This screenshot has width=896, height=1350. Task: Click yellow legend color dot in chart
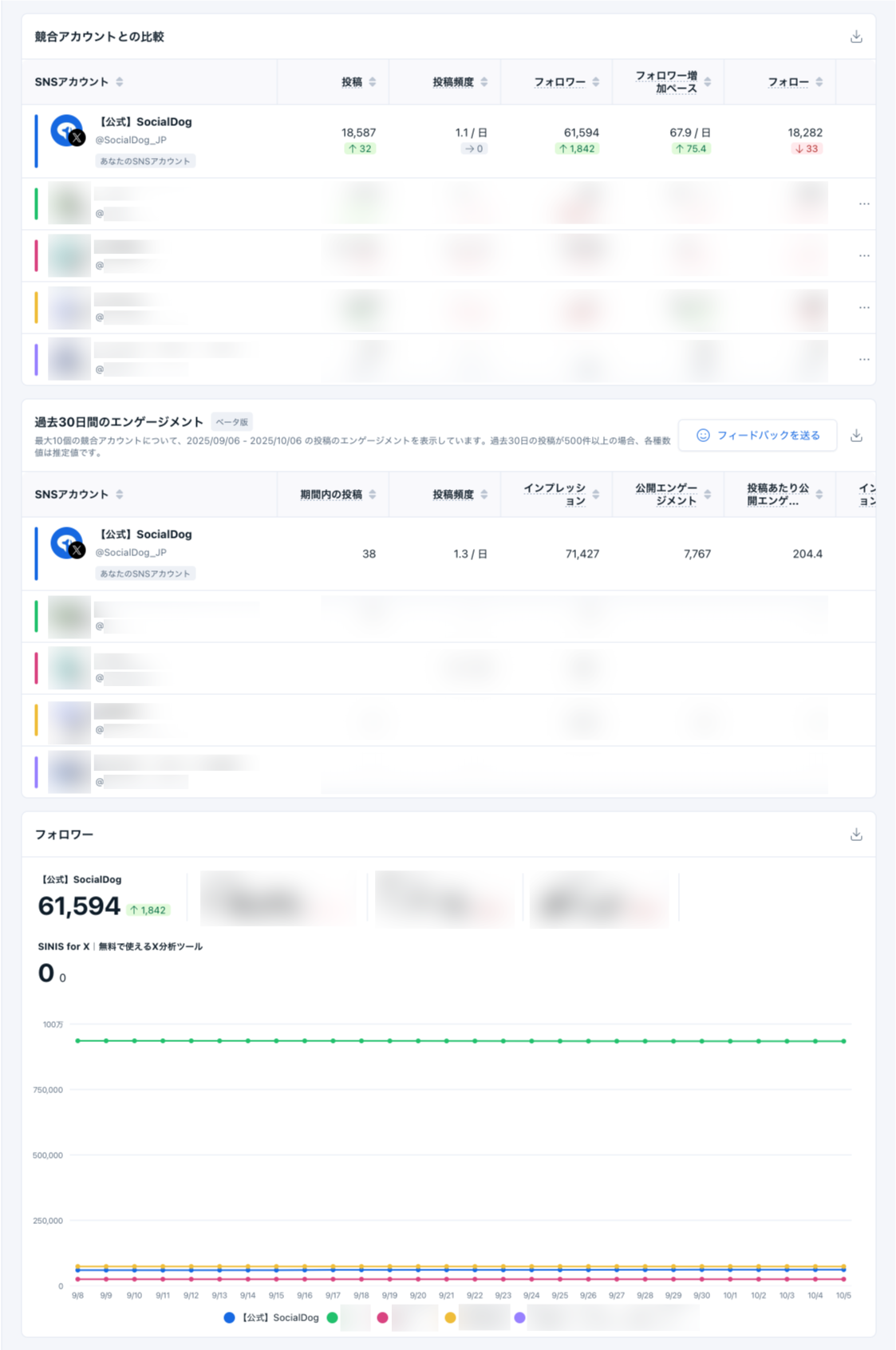[x=450, y=1317]
